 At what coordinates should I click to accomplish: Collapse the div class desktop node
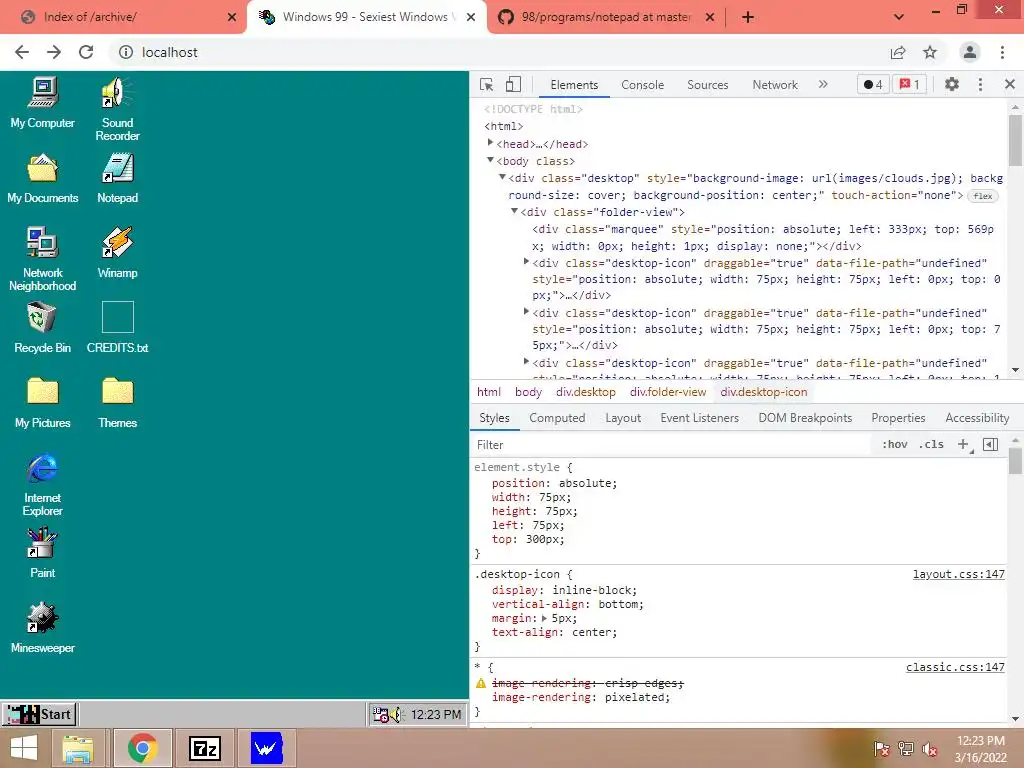pos(502,177)
